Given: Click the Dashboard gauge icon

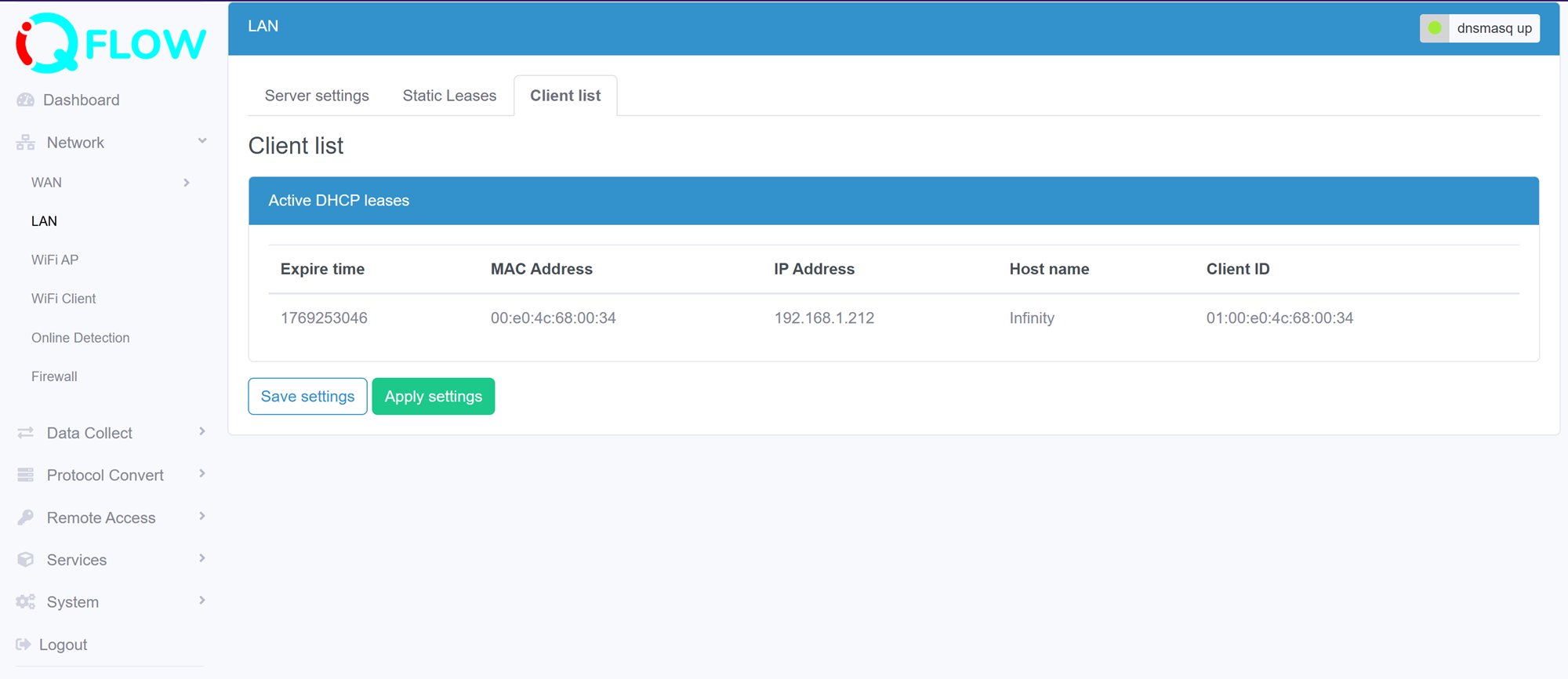Looking at the screenshot, I should (x=25, y=100).
